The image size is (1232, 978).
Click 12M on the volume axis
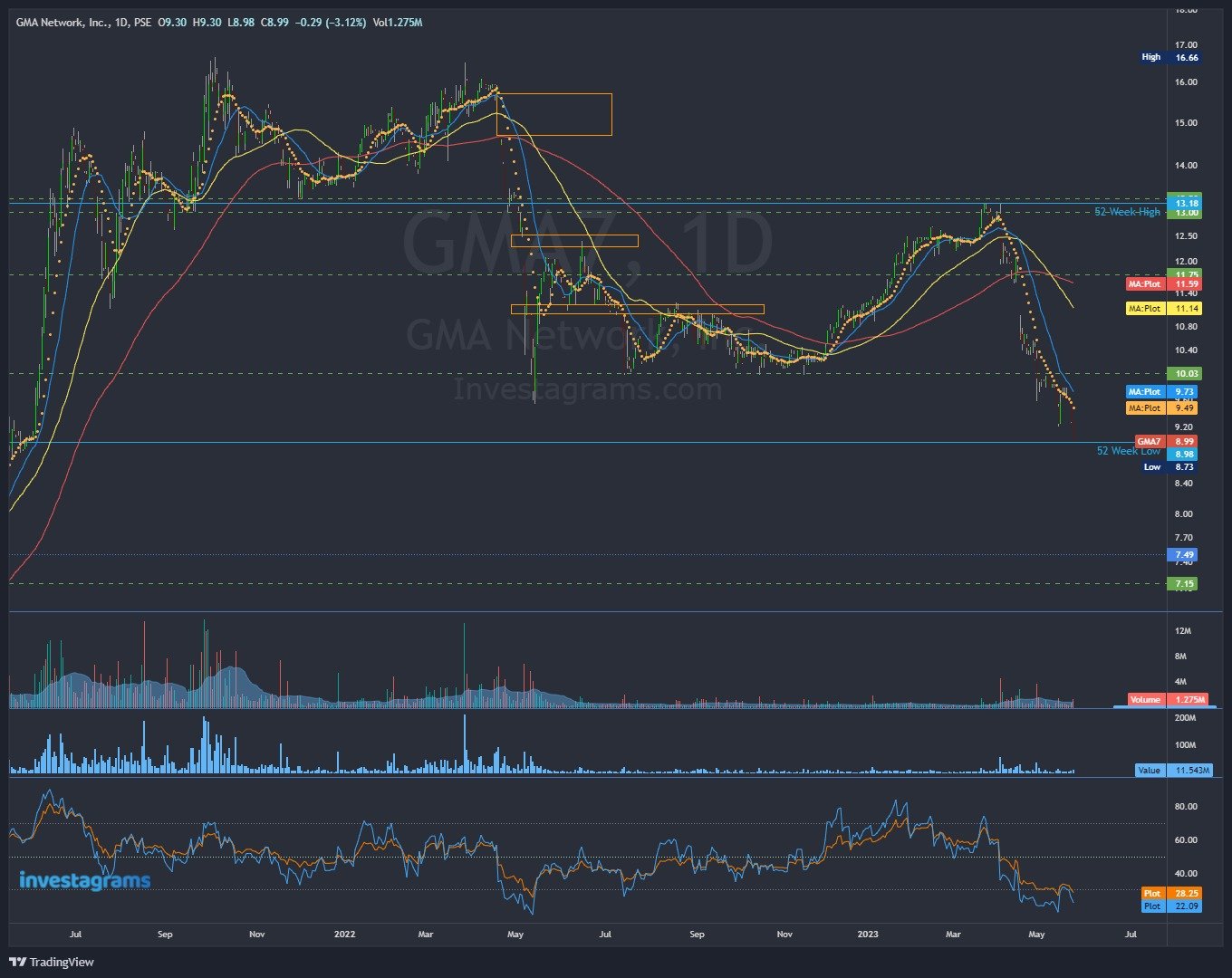[1183, 631]
